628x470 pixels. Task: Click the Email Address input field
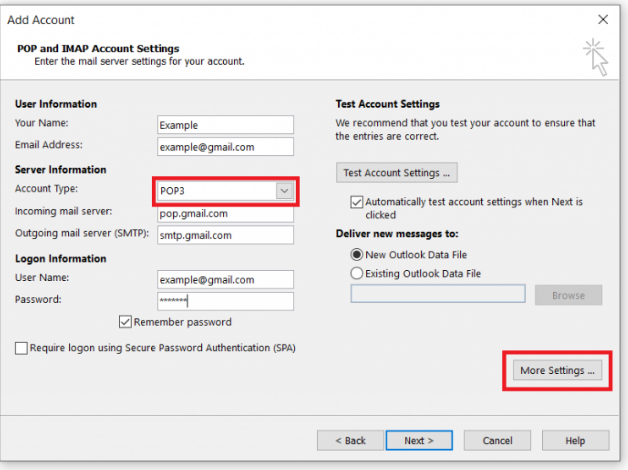(x=225, y=147)
